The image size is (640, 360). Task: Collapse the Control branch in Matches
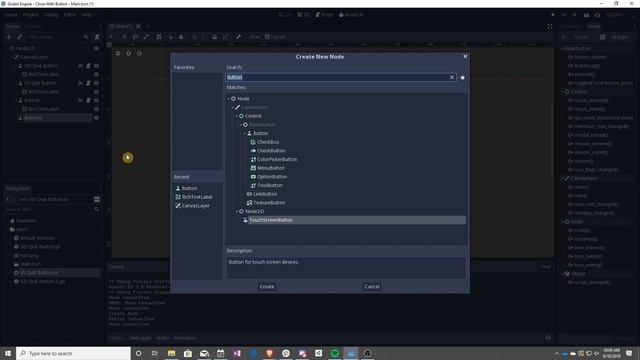point(237,116)
